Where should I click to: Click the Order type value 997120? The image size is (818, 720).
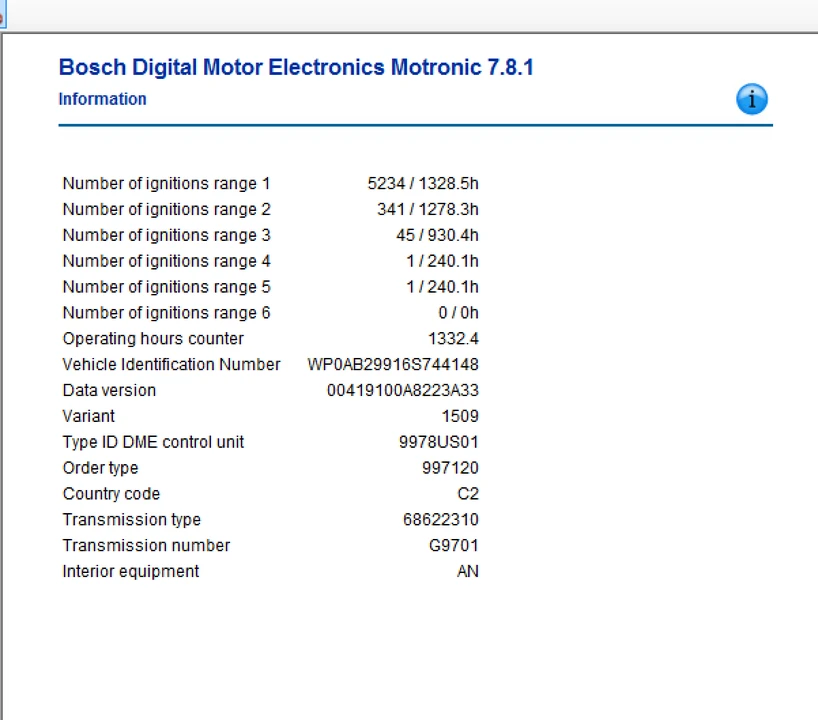coord(450,467)
